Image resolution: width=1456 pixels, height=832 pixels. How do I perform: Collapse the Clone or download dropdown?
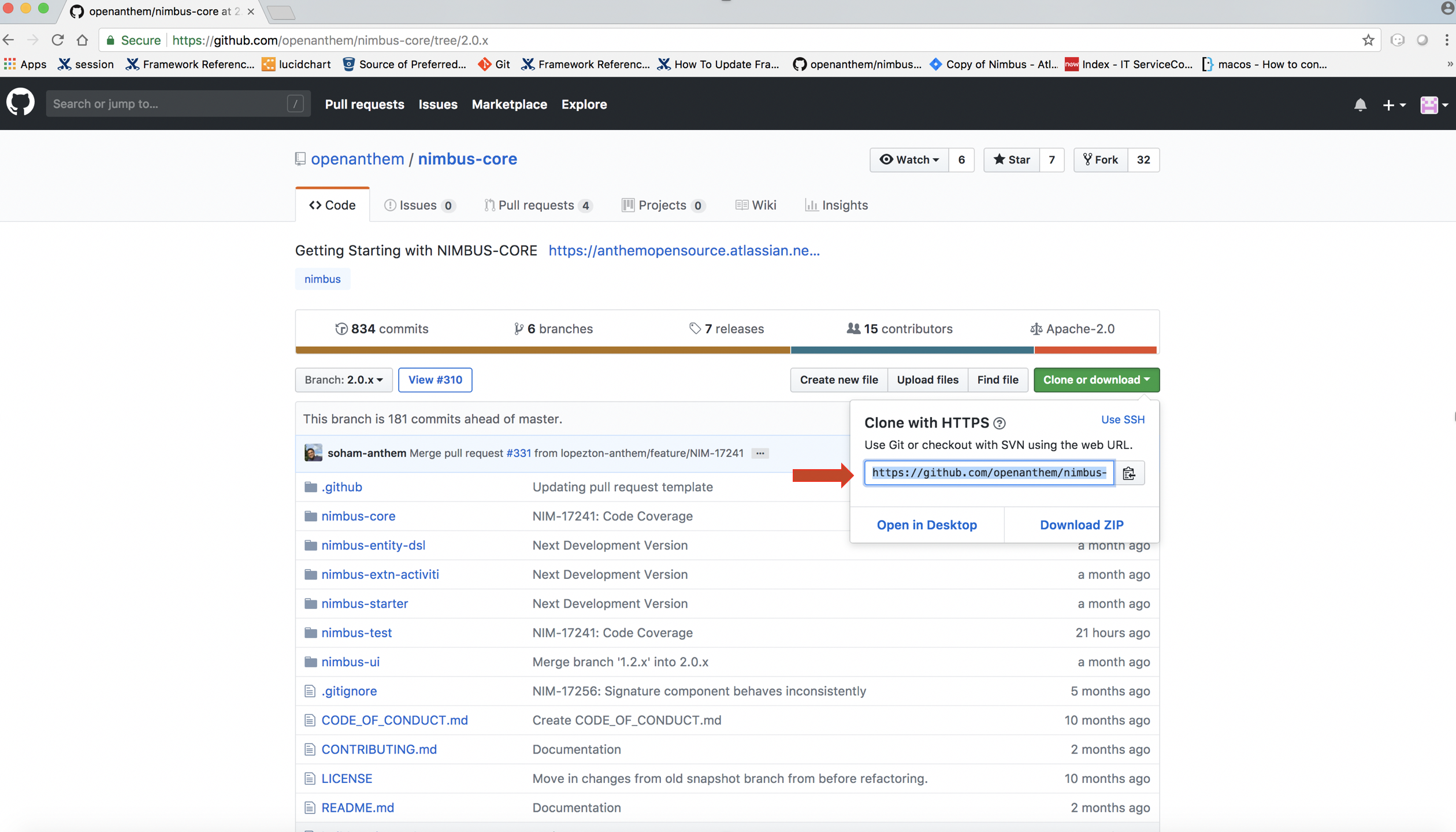pos(1096,380)
